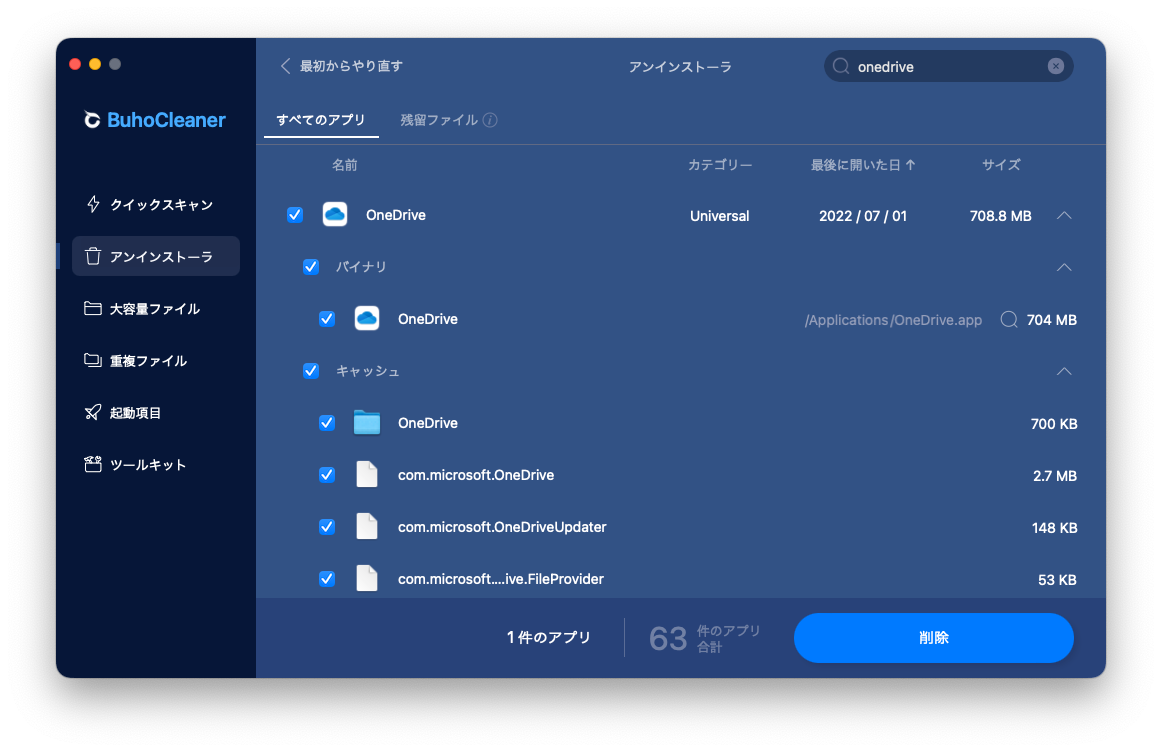The width and height of the screenshot is (1162, 752).
Task: Collapse the キャッシュ section
Action: [x=1064, y=371]
